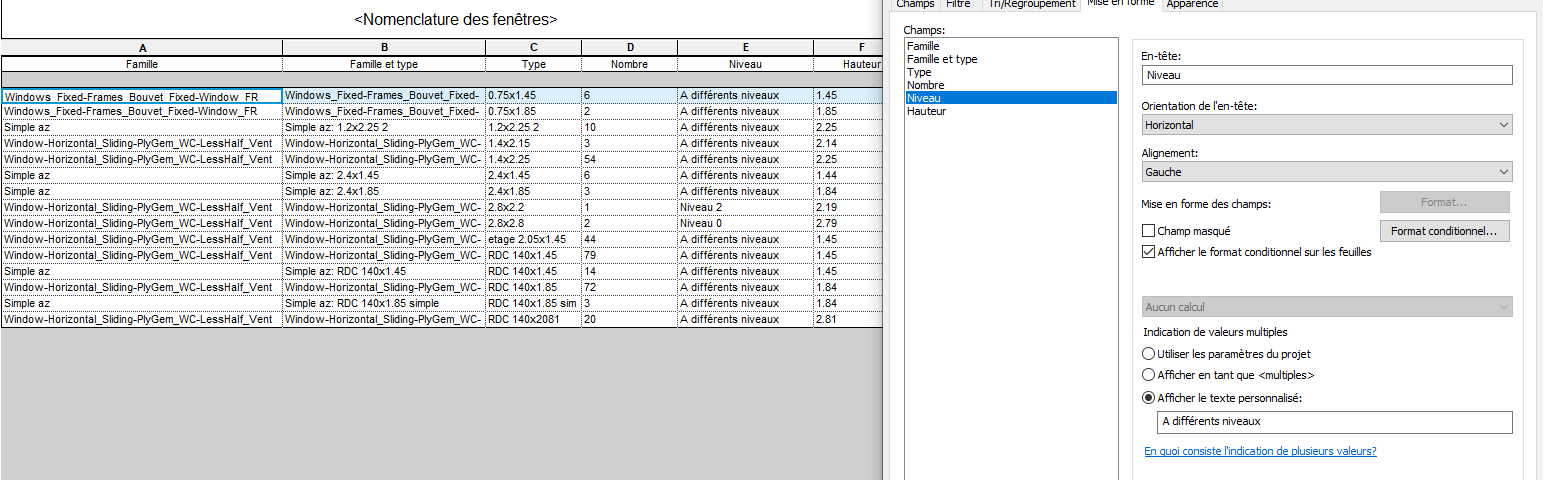Screen dimensions: 1543x480
Task: Expand the Aucun calcul dropdown
Action: click(1326, 307)
